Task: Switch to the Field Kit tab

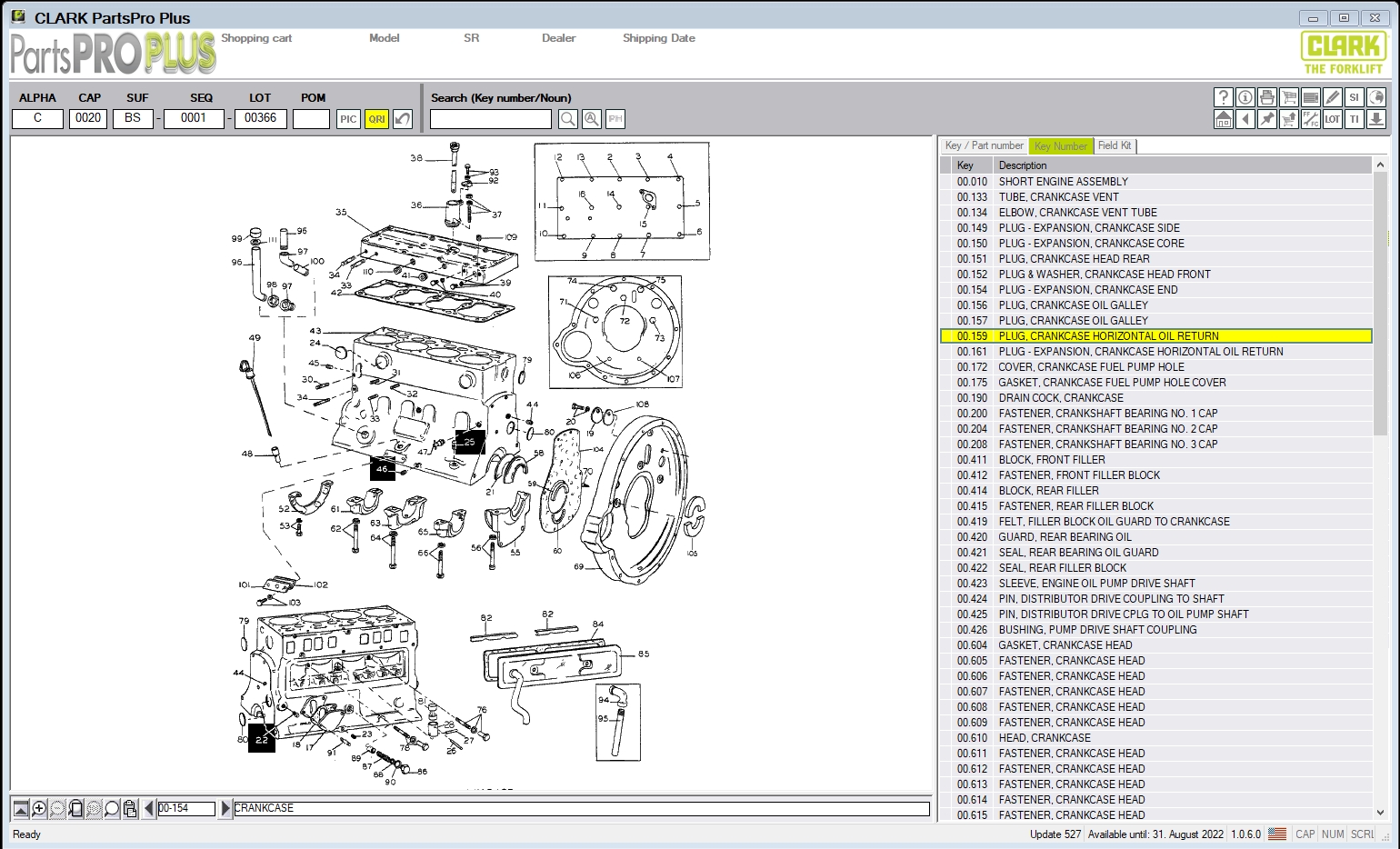Action: 1114,145
